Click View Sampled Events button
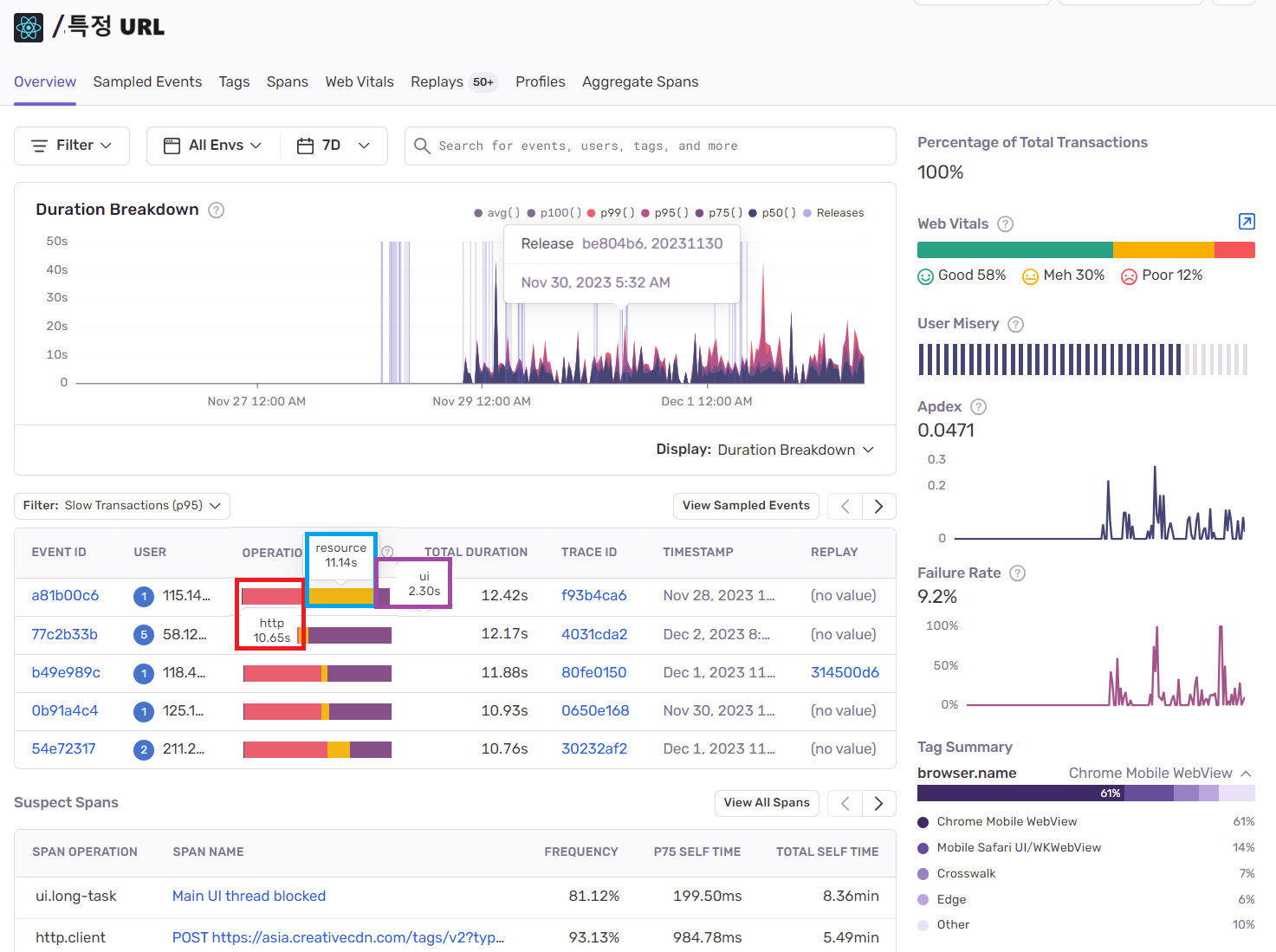The height and width of the screenshot is (952, 1276). pyautogui.click(x=746, y=506)
